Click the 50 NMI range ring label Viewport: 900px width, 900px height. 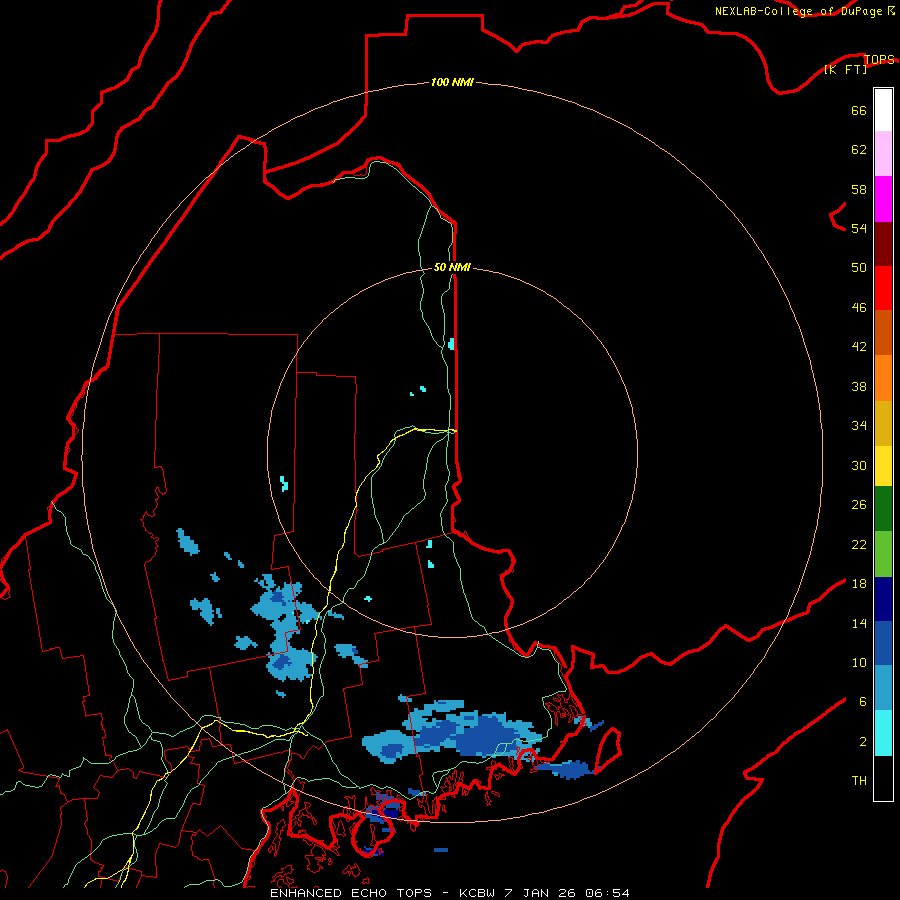point(452,267)
